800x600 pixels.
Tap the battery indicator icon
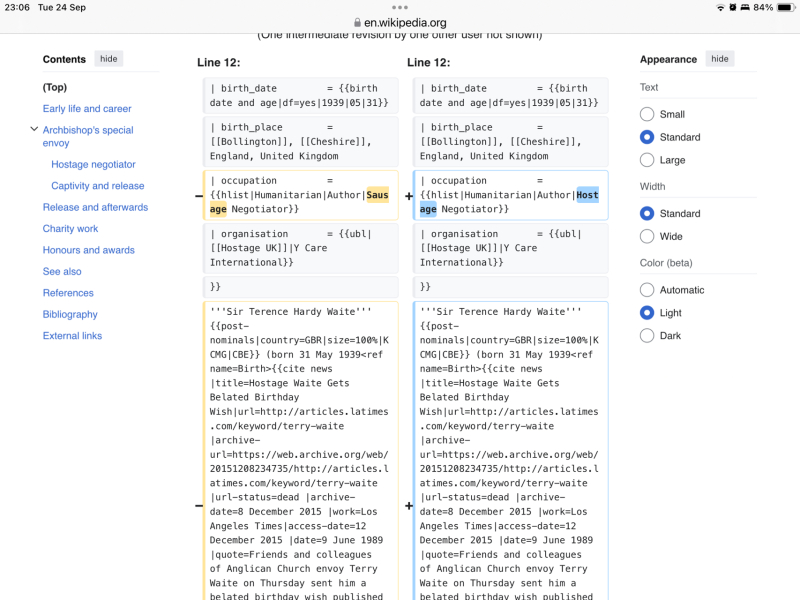point(784,7)
